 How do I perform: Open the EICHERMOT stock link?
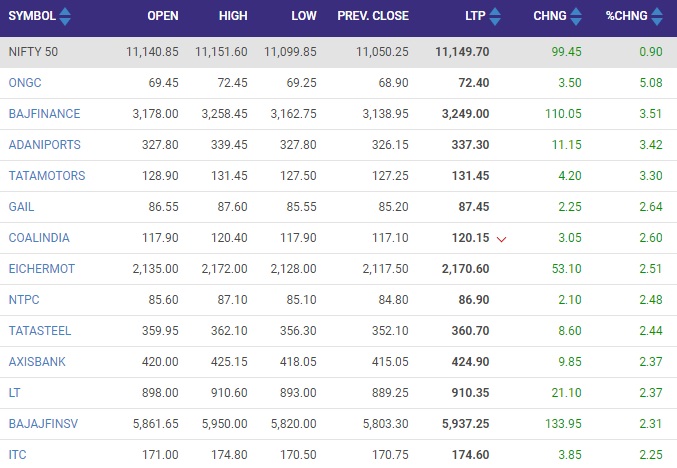point(42,269)
